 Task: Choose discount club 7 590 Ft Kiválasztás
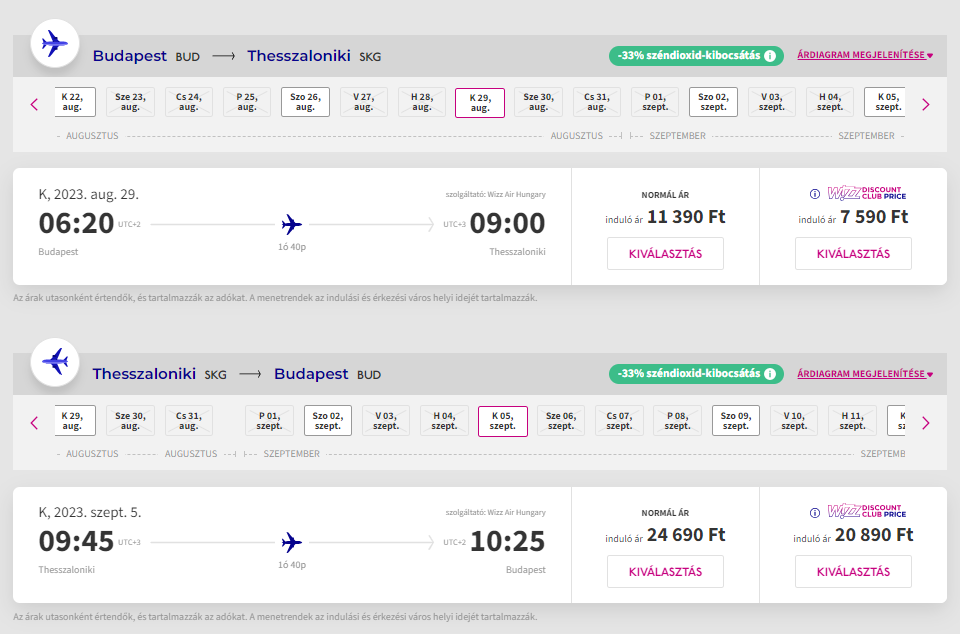[853, 254]
